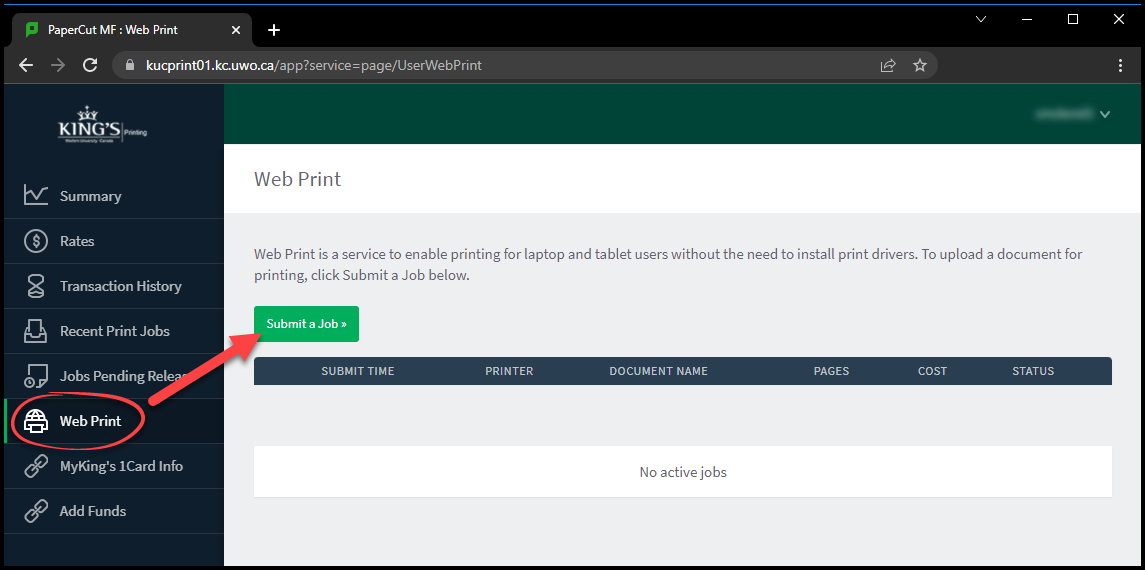Screen dimensions: 1145x570
Task: Click the address bar URL field
Action: (x=500, y=65)
